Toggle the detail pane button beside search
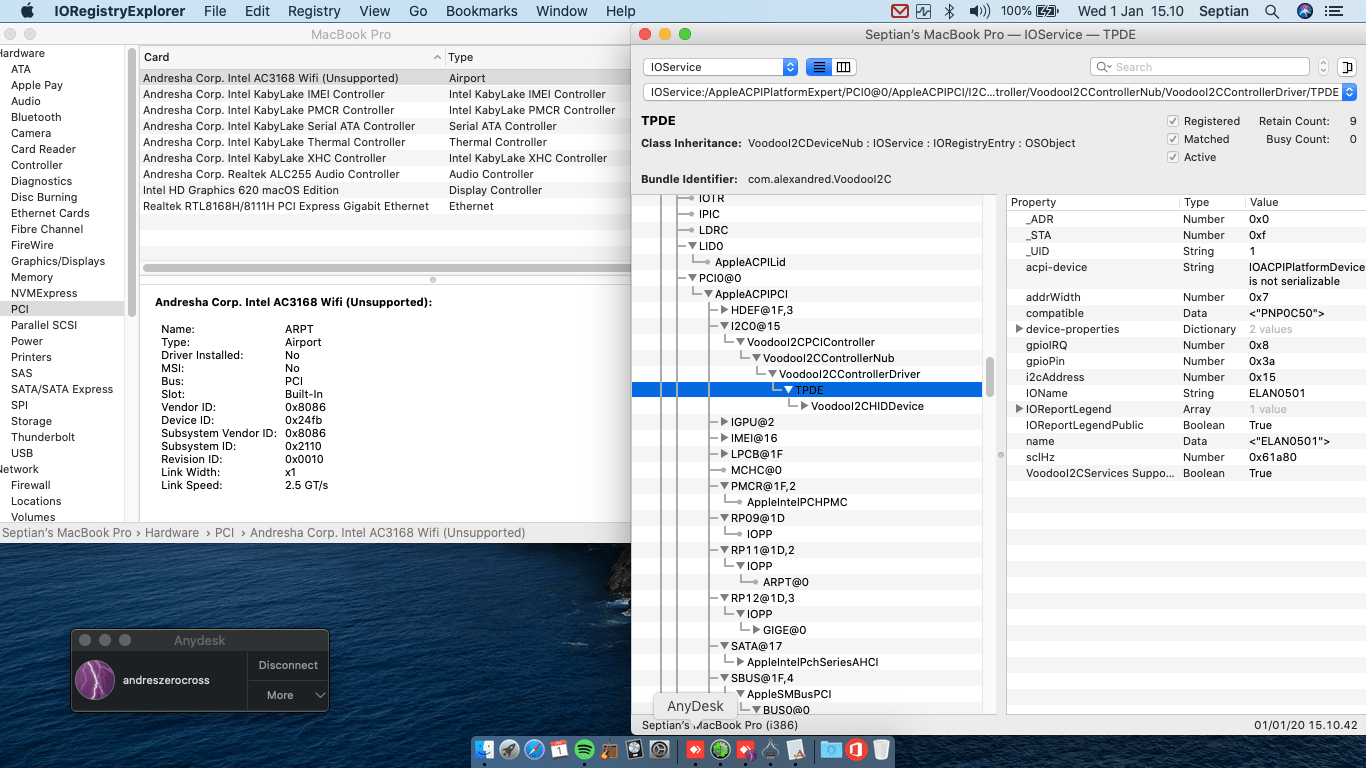 1348,67
